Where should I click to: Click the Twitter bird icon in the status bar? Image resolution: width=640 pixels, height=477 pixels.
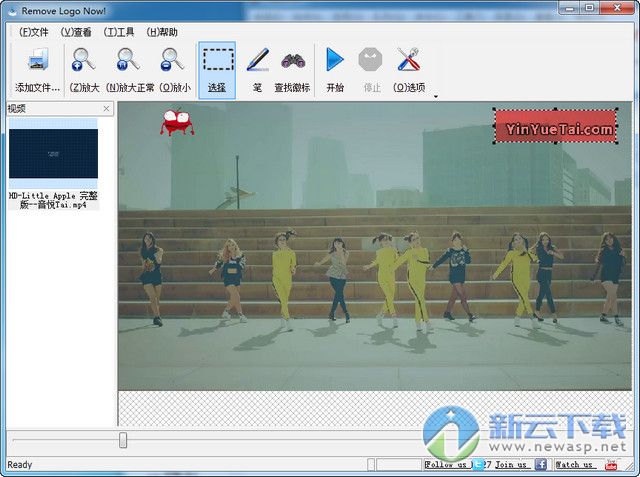pyautogui.click(x=478, y=464)
